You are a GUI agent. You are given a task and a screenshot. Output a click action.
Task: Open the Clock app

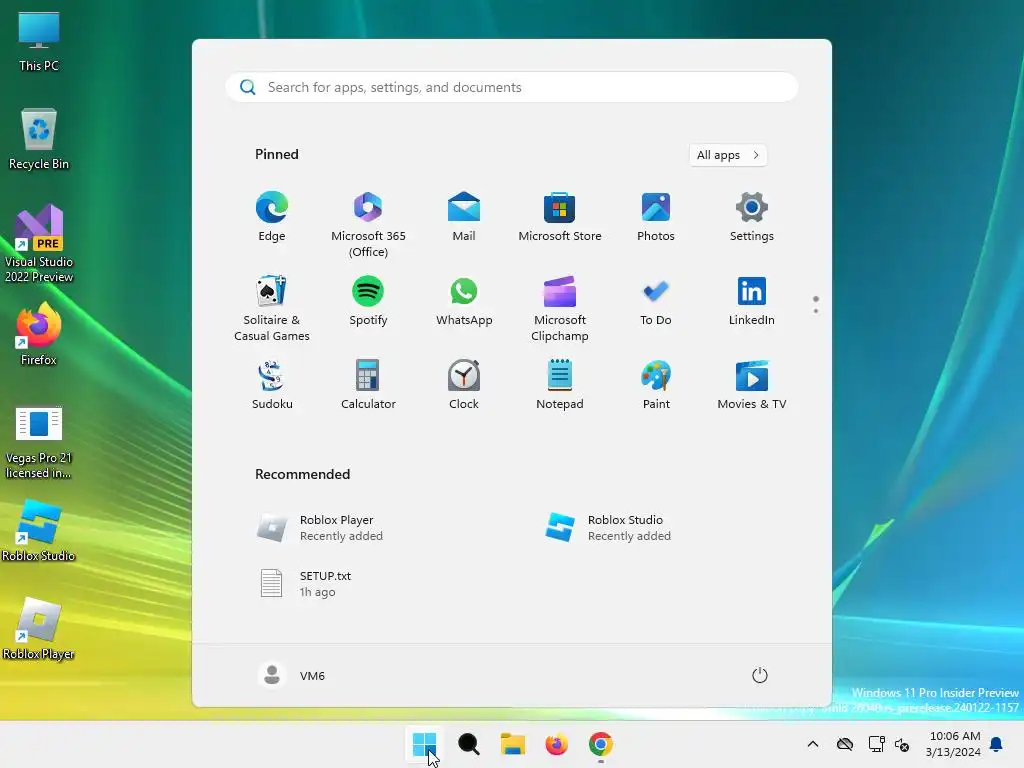coord(464,385)
